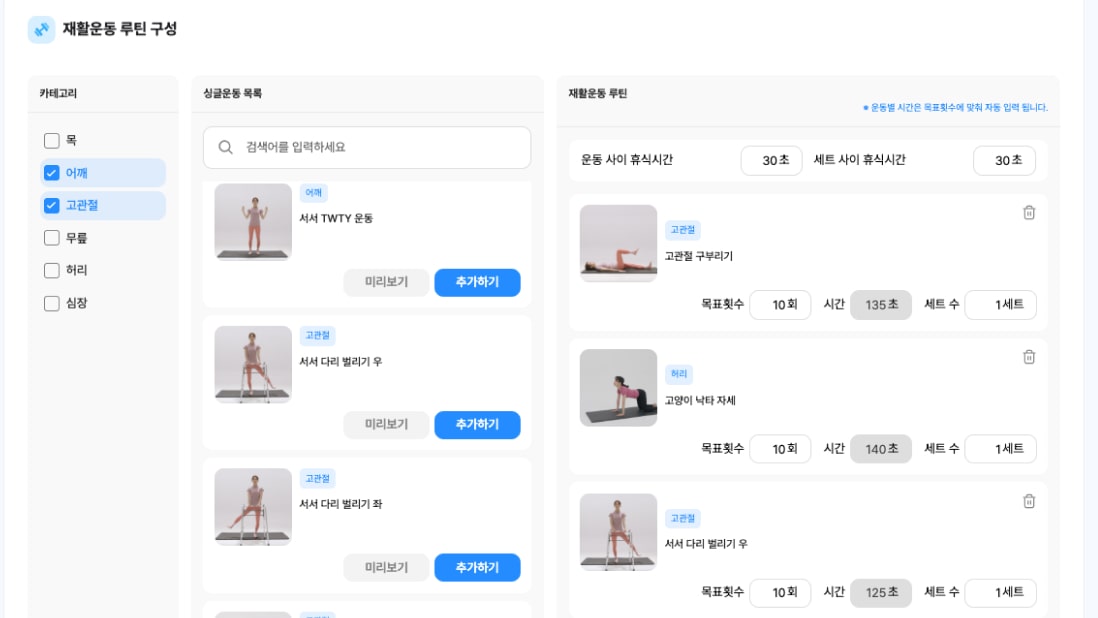Open the 서서 TWTY 운동 thumbnail image
The height and width of the screenshot is (618, 1098).
click(253, 222)
